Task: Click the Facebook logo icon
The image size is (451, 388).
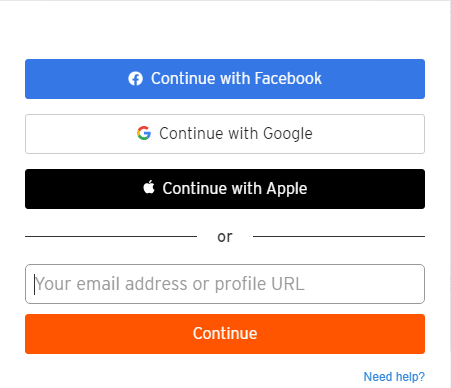Action: (x=135, y=79)
